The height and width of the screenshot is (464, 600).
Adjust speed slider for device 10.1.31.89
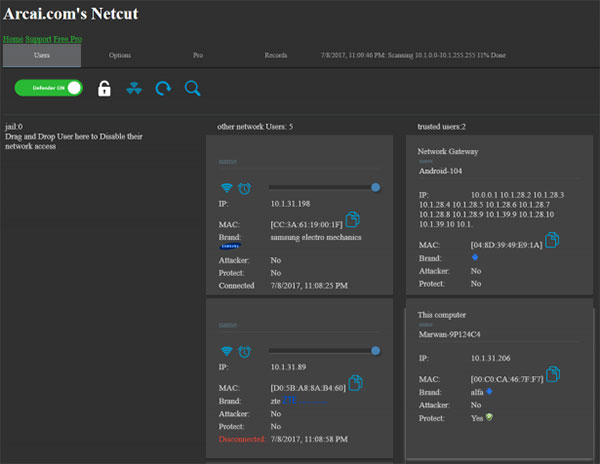click(x=324, y=351)
